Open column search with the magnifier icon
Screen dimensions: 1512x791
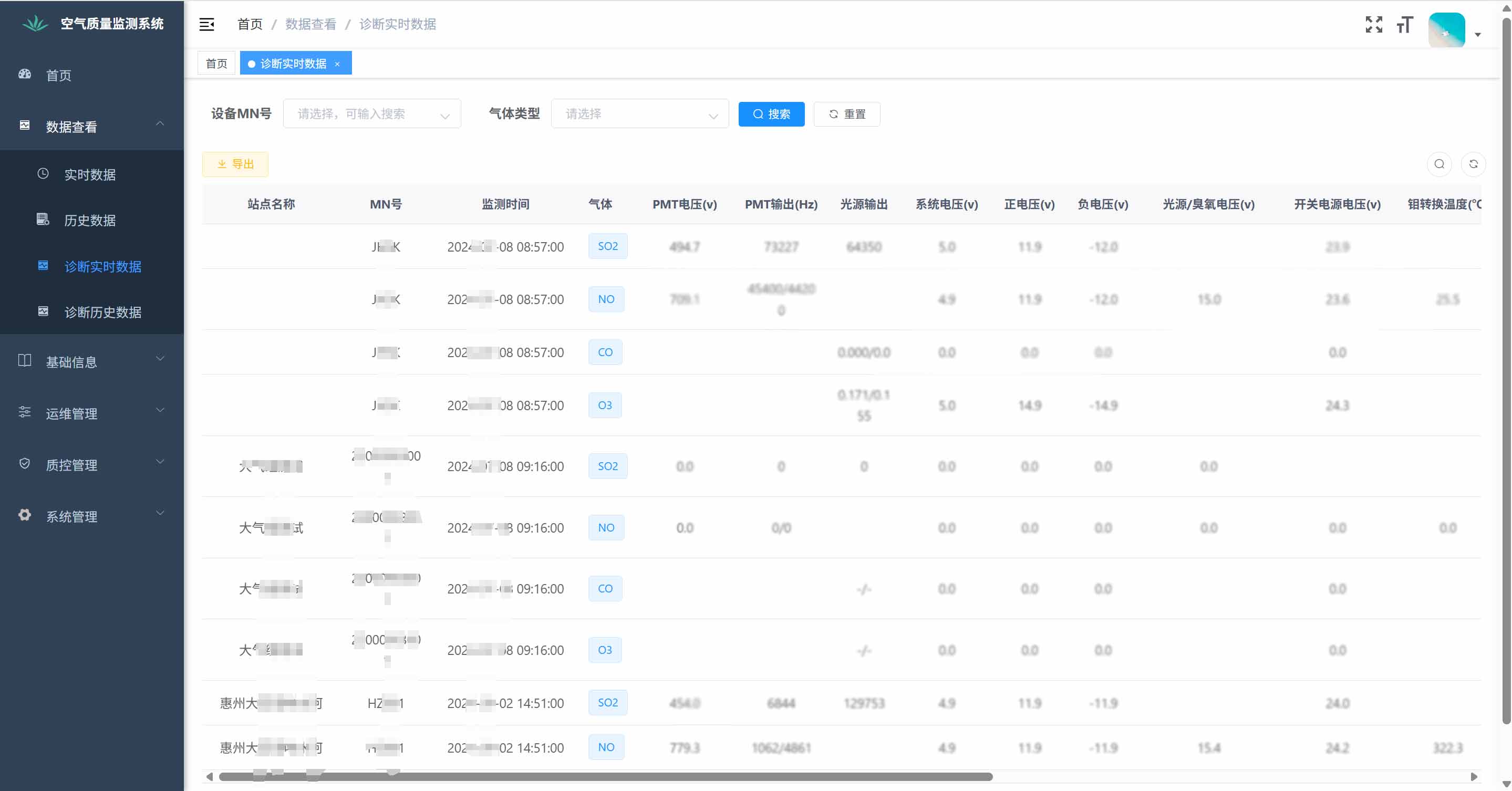tap(1438, 164)
